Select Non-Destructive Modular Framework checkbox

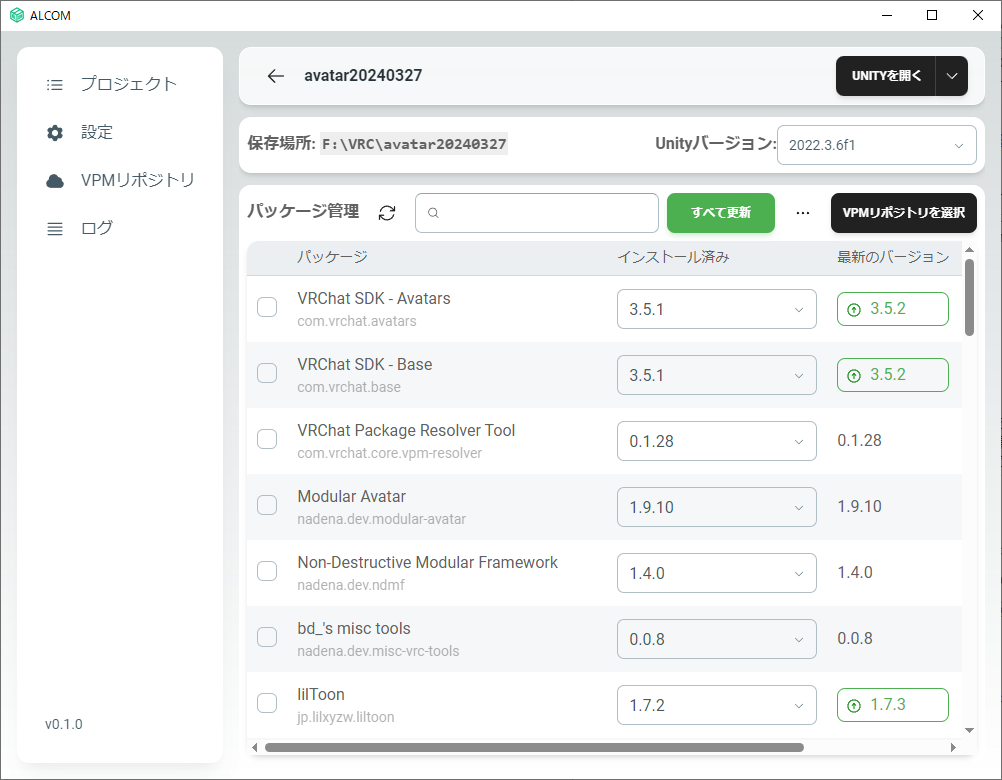tap(267, 571)
